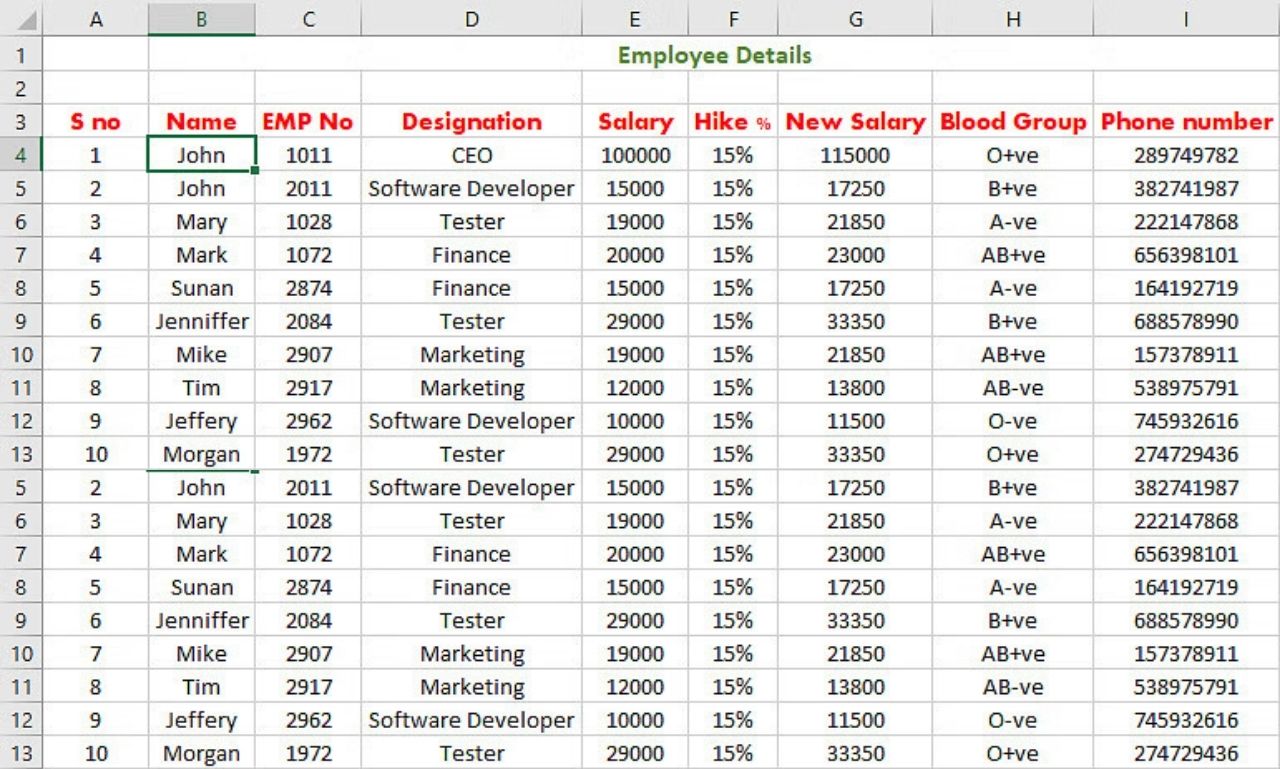This screenshot has height=769, width=1280.
Task: Click the cell containing CEO
Action: click(471, 155)
